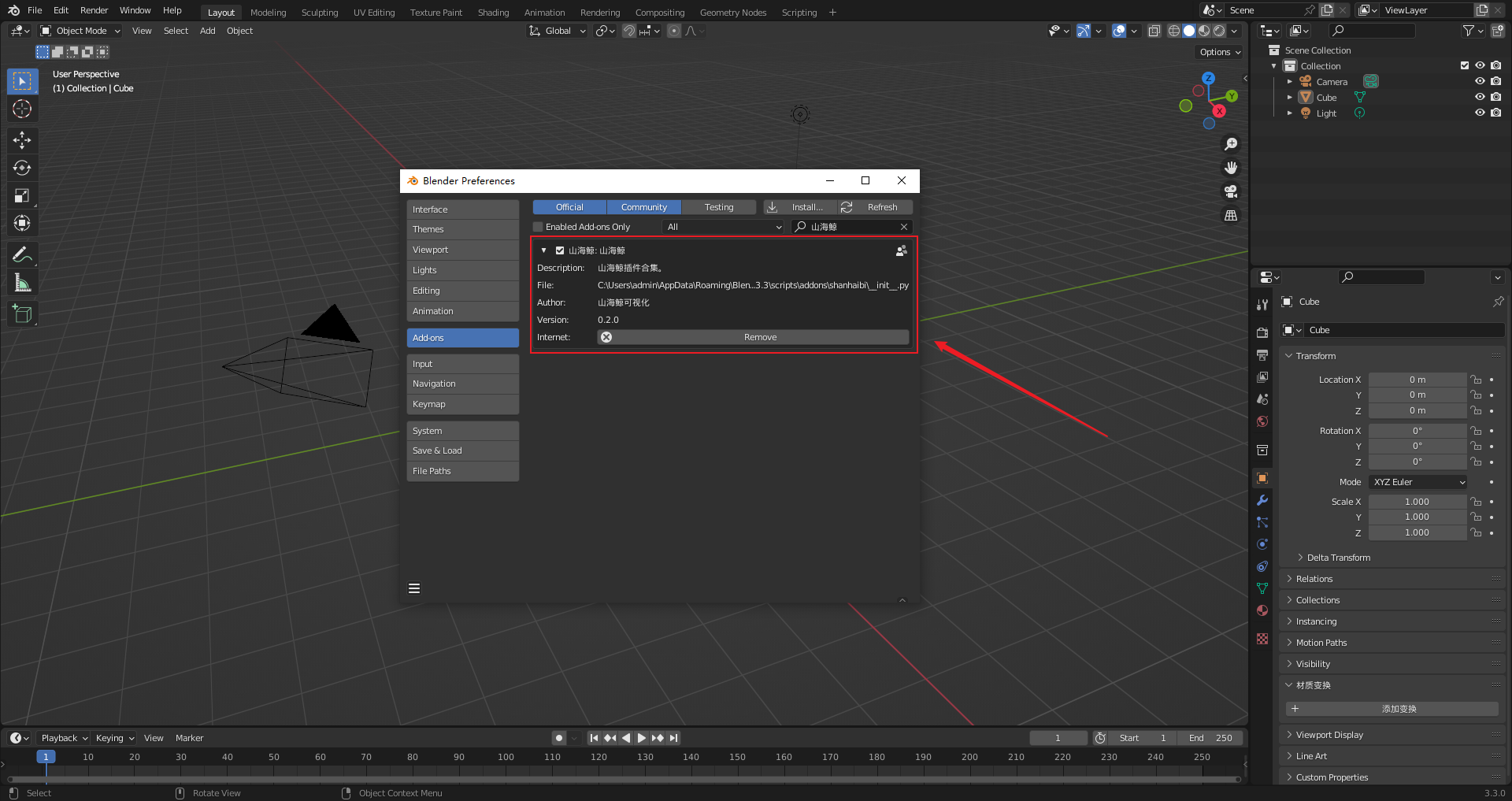Select the Rotate tool in the viewport toolbar
Screen dimensions: 1512x801
(22, 168)
